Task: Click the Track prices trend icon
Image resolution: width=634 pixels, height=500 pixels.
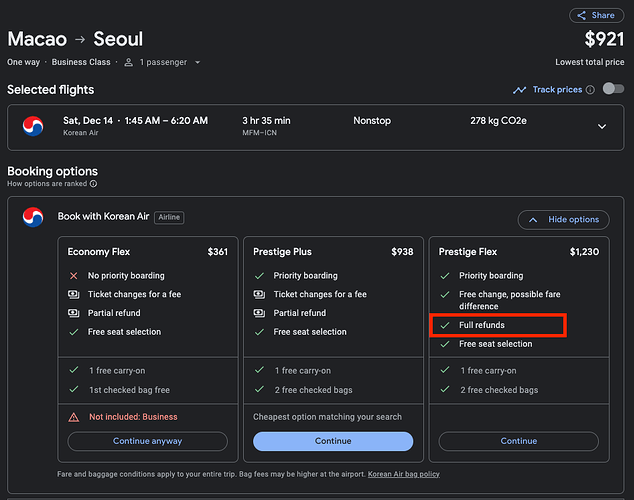Action: (520, 90)
